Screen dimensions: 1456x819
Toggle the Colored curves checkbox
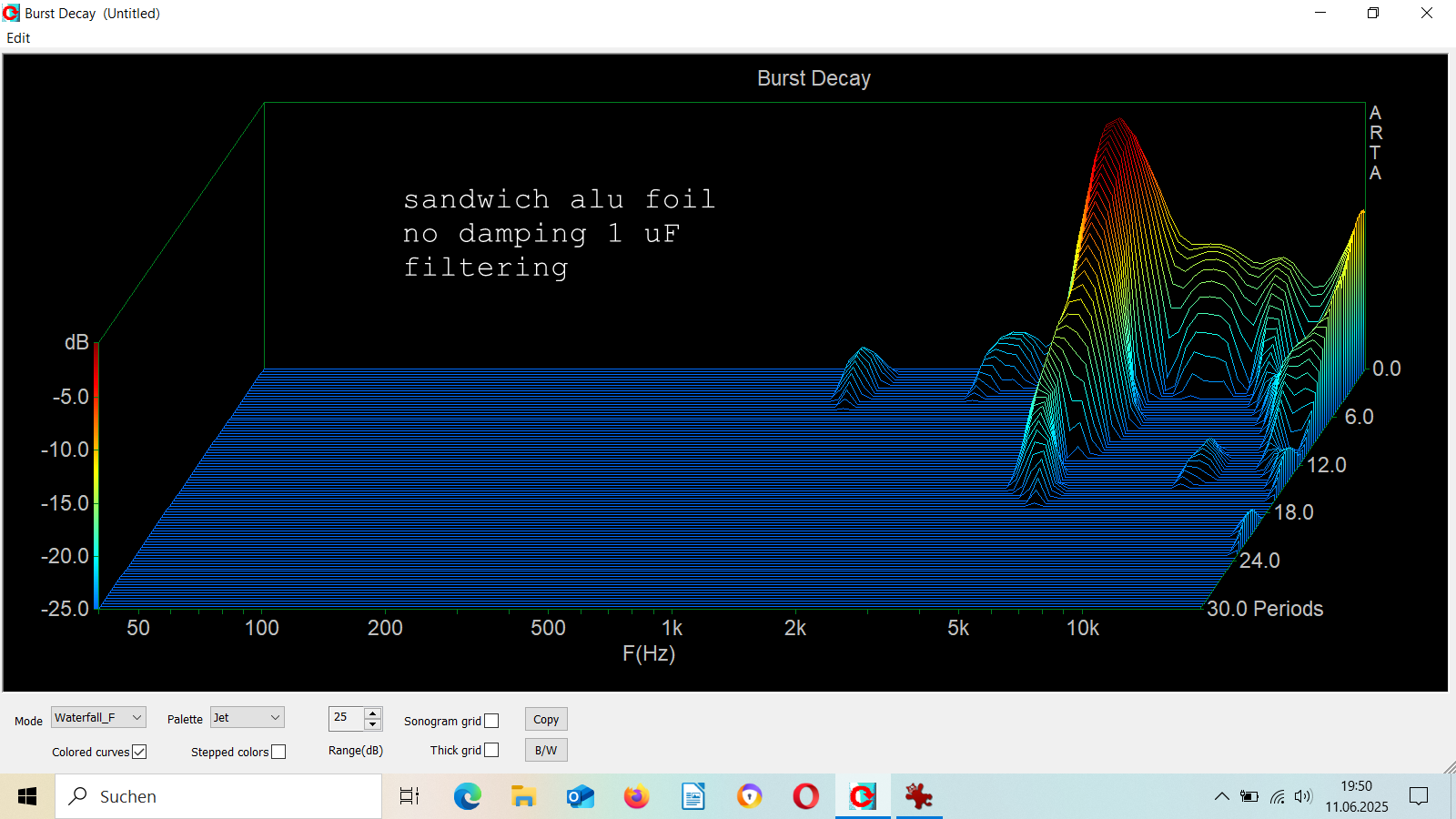(x=139, y=752)
